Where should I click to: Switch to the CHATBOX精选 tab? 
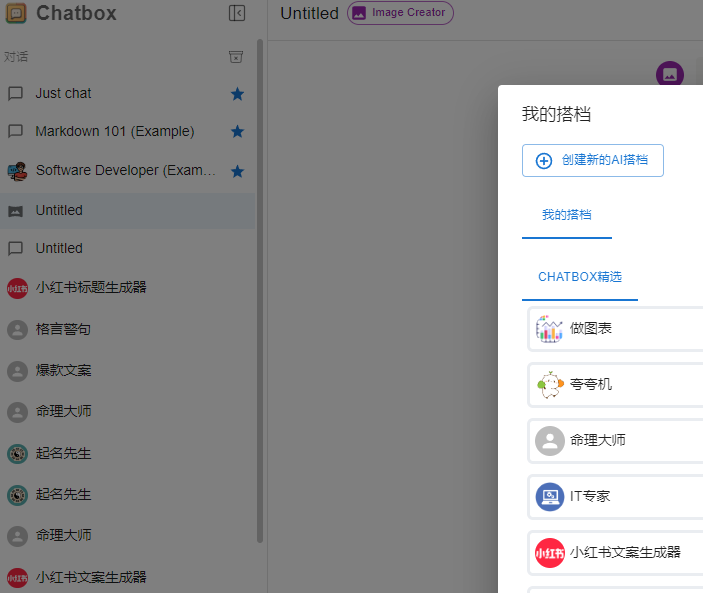coord(580,277)
